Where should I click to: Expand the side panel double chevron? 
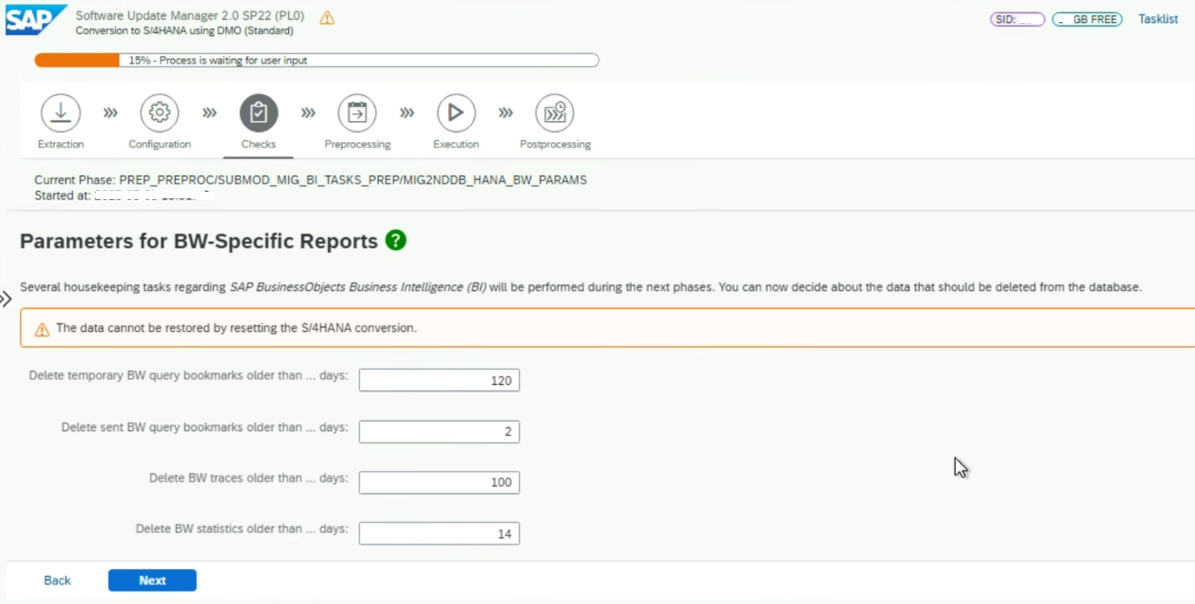point(5,299)
